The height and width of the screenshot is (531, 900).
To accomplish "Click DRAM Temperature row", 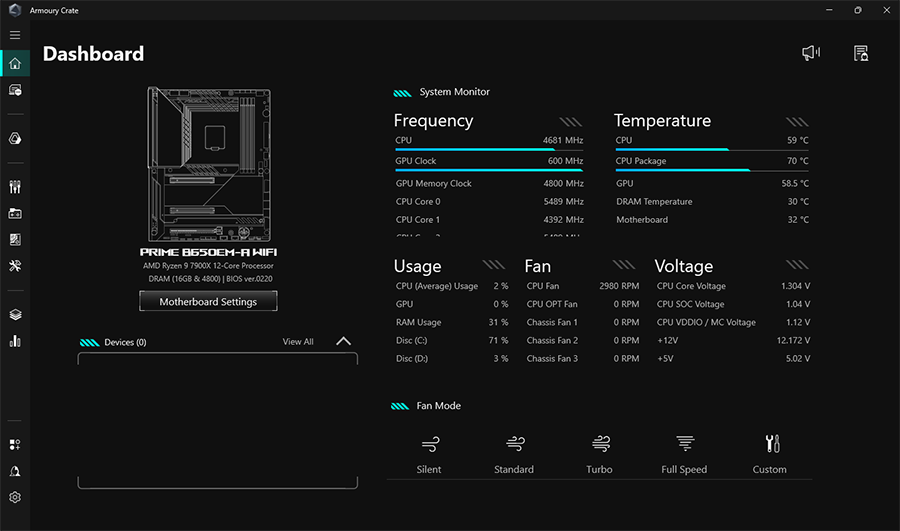I will 712,201.
